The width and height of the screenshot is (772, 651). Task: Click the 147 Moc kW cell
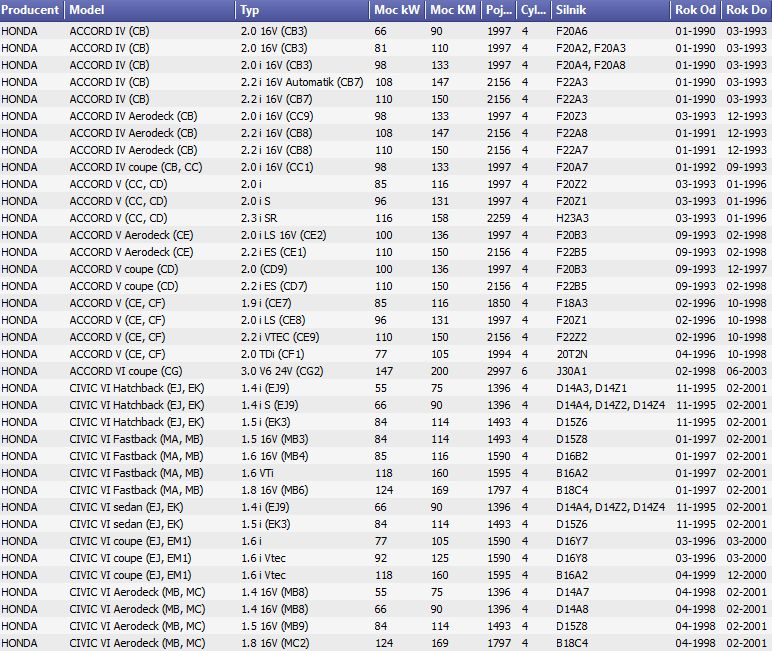(x=384, y=371)
